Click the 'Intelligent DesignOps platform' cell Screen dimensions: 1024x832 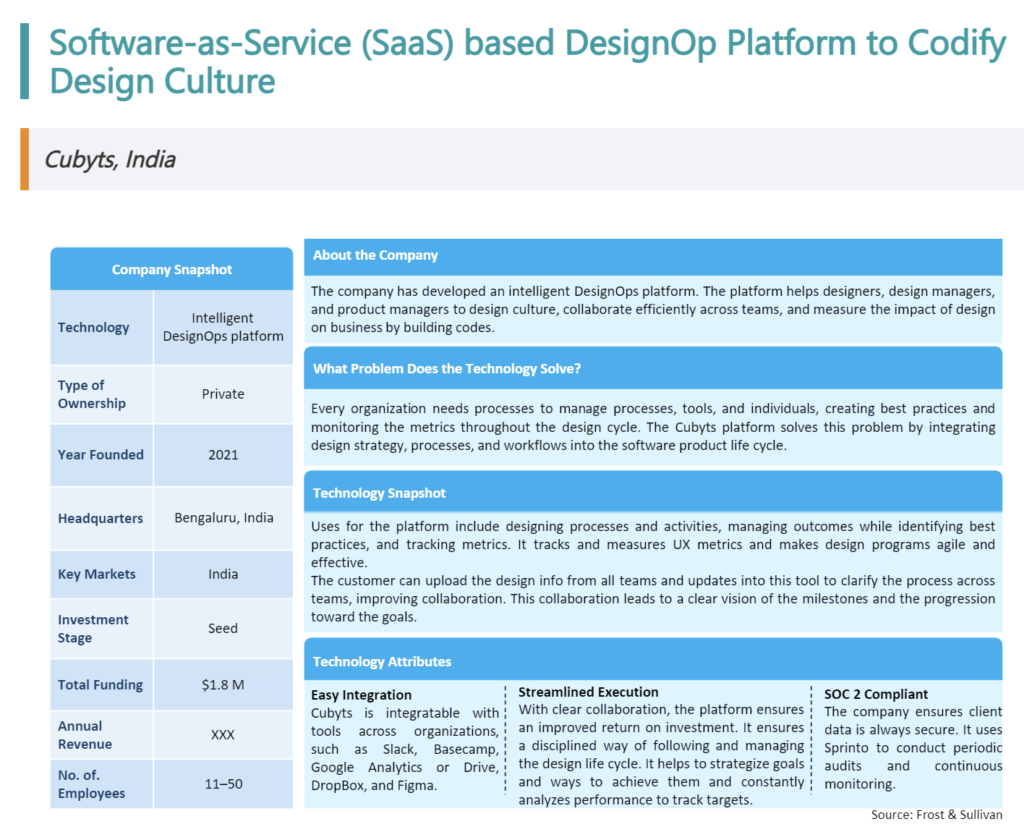(x=223, y=327)
